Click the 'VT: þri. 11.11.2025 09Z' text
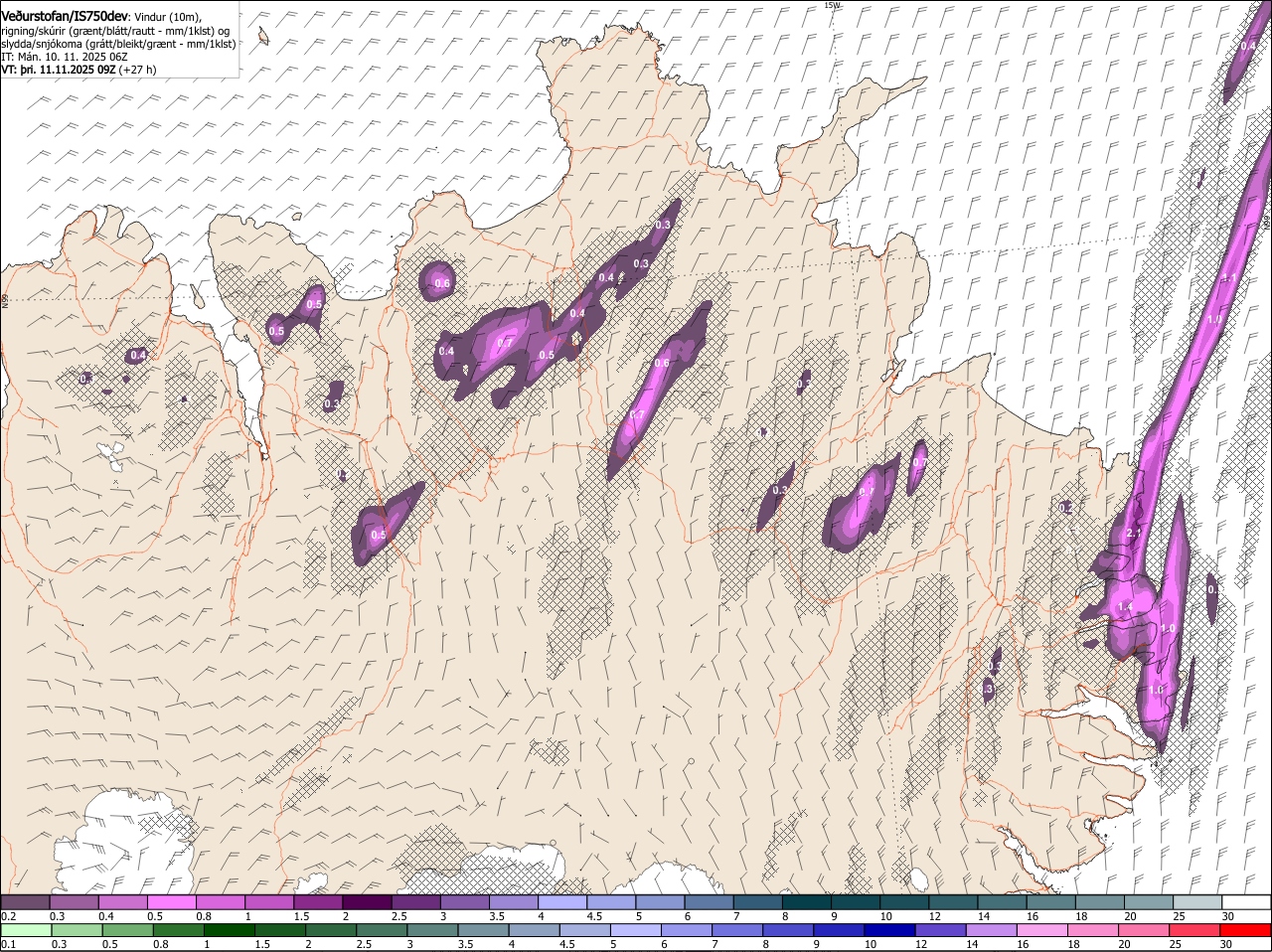The image size is (1272, 952). coord(58,70)
